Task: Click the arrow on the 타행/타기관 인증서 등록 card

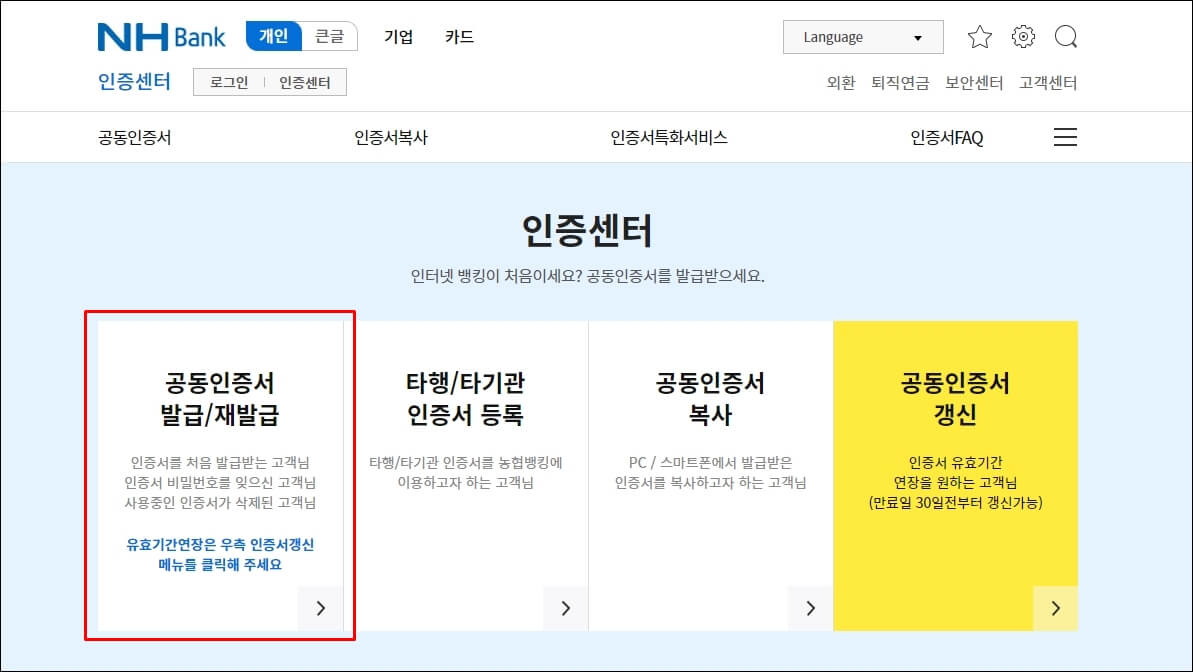Action: click(565, 607)
